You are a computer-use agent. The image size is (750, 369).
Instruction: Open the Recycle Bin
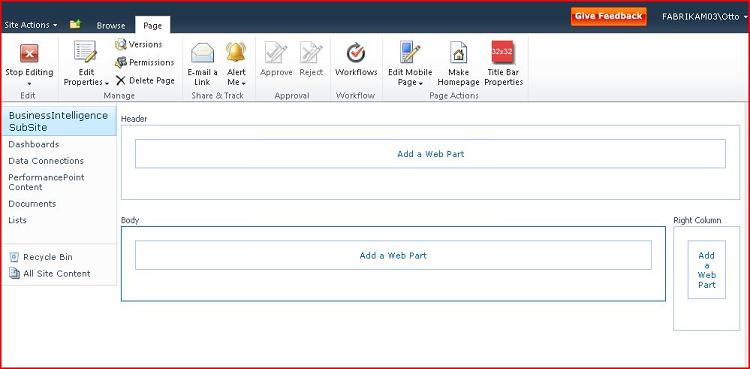[48, 257]
